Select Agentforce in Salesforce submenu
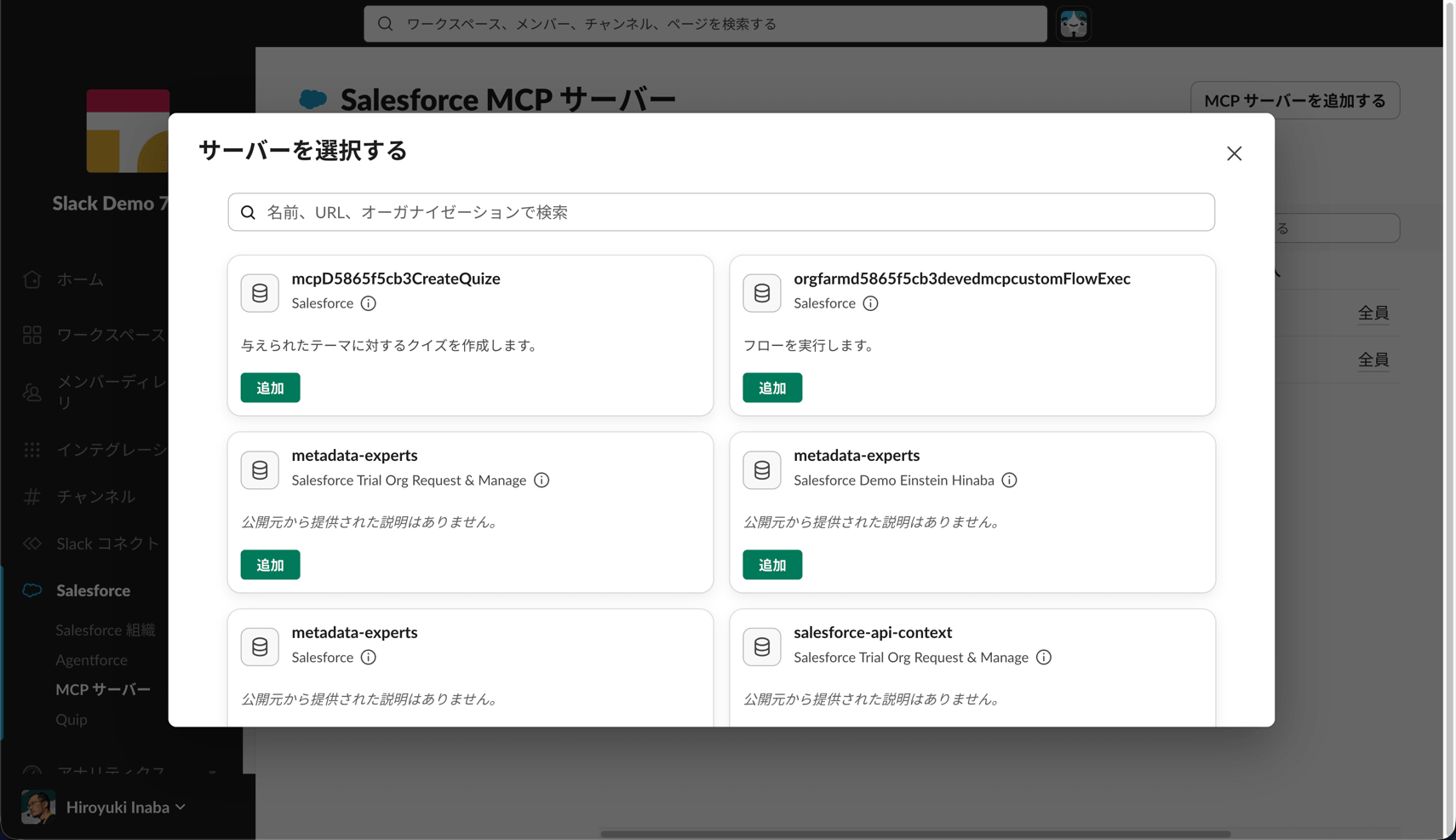Image resolution: width=1456 pixels, height=840 pixels. pyautogui.click(x=91, y=660)
